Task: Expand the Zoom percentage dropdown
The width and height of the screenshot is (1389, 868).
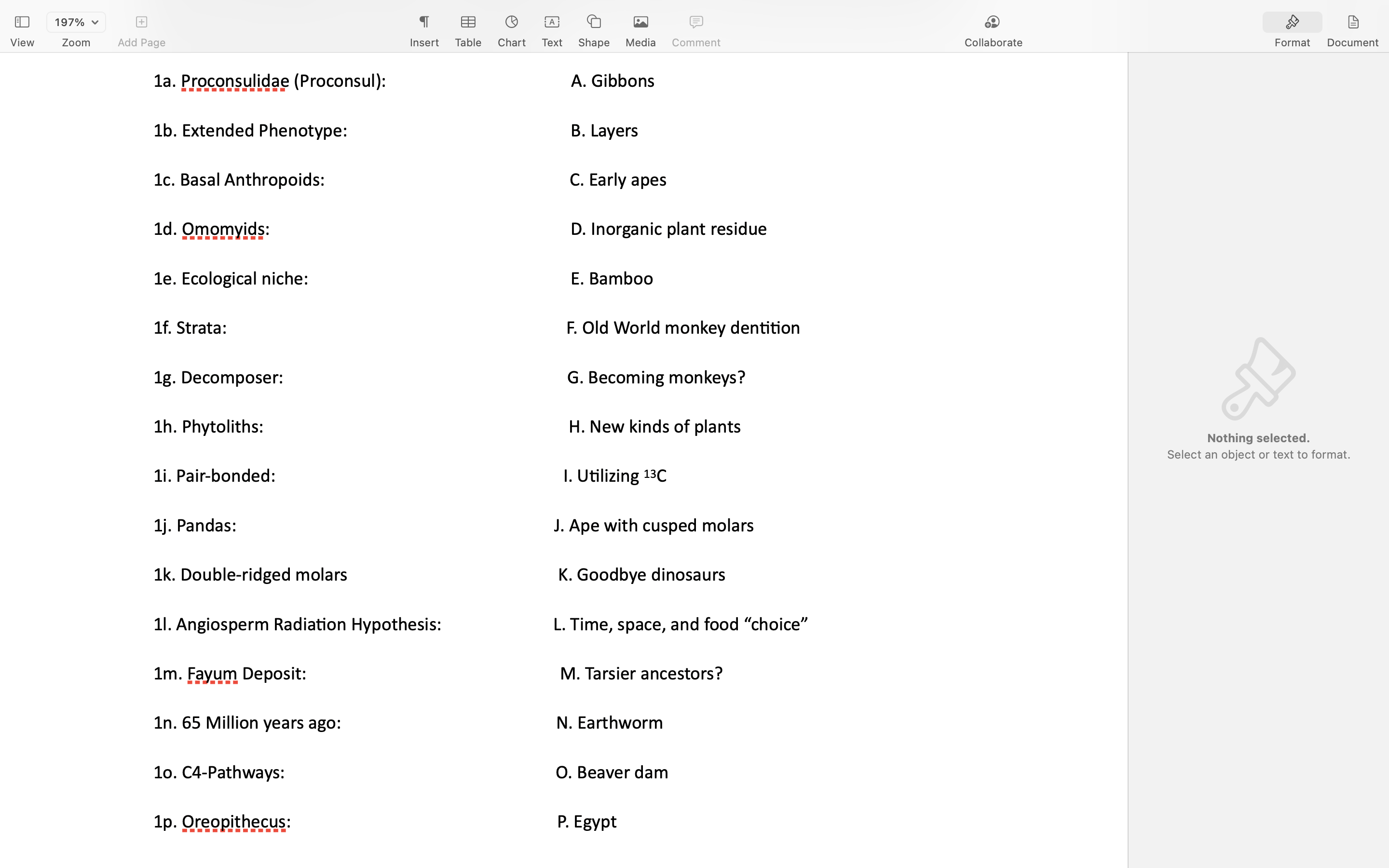Action: pos(76,22)
